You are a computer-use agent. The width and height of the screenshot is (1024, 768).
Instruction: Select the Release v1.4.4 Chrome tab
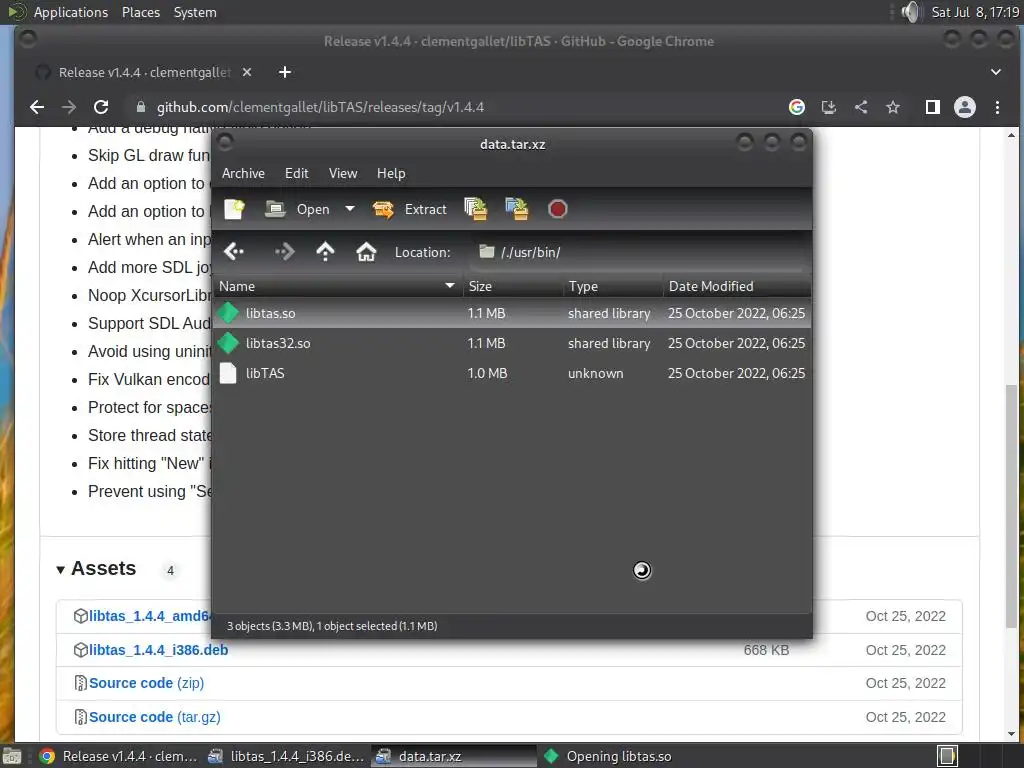click(145, 72)
